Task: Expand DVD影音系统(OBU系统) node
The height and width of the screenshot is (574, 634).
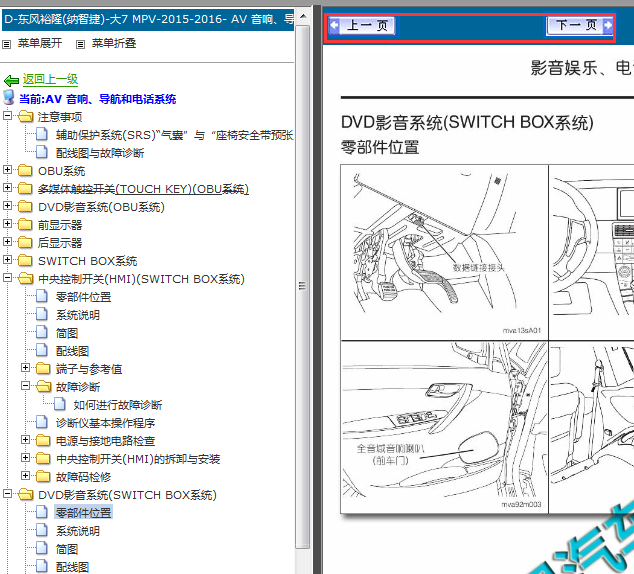Action: point(7,205)
